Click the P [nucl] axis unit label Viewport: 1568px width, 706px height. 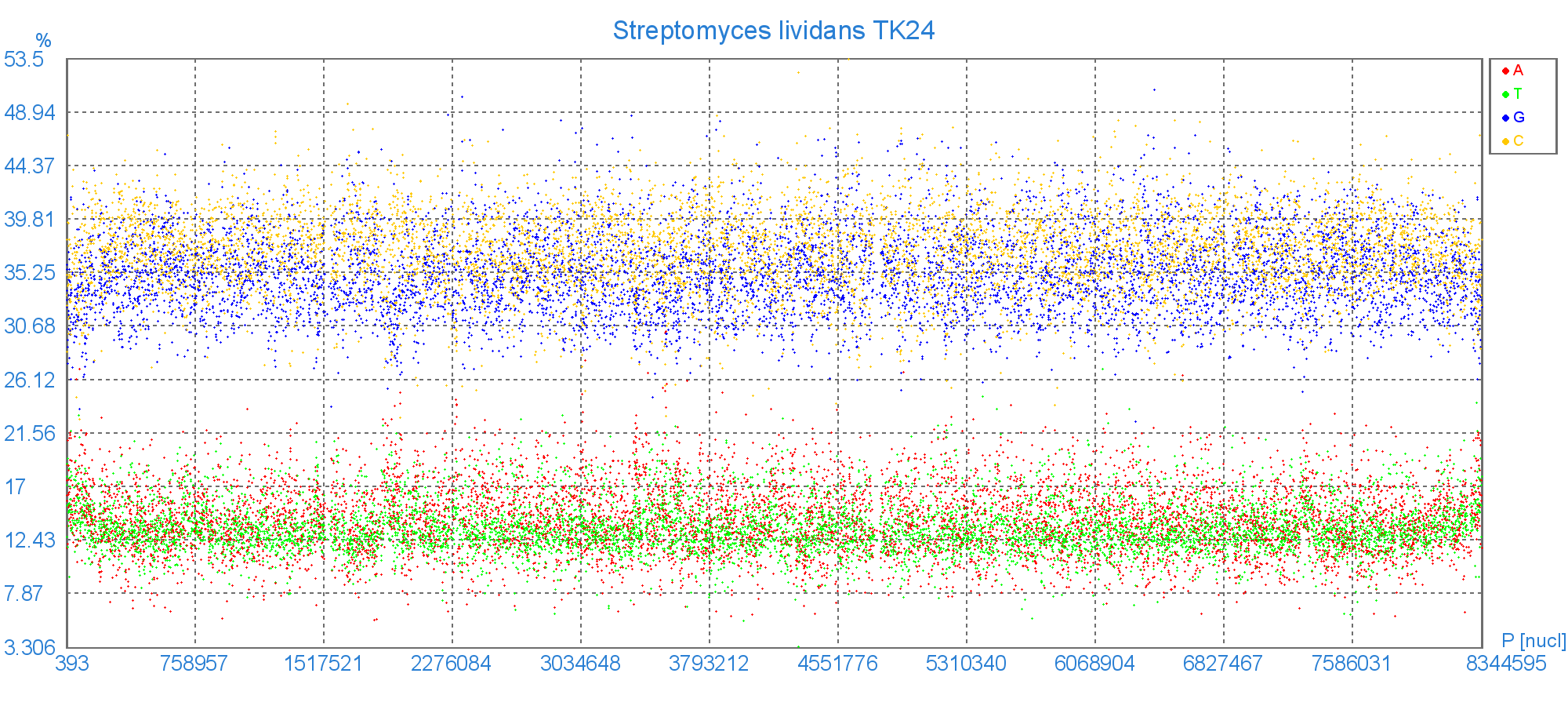point(1534,641)
